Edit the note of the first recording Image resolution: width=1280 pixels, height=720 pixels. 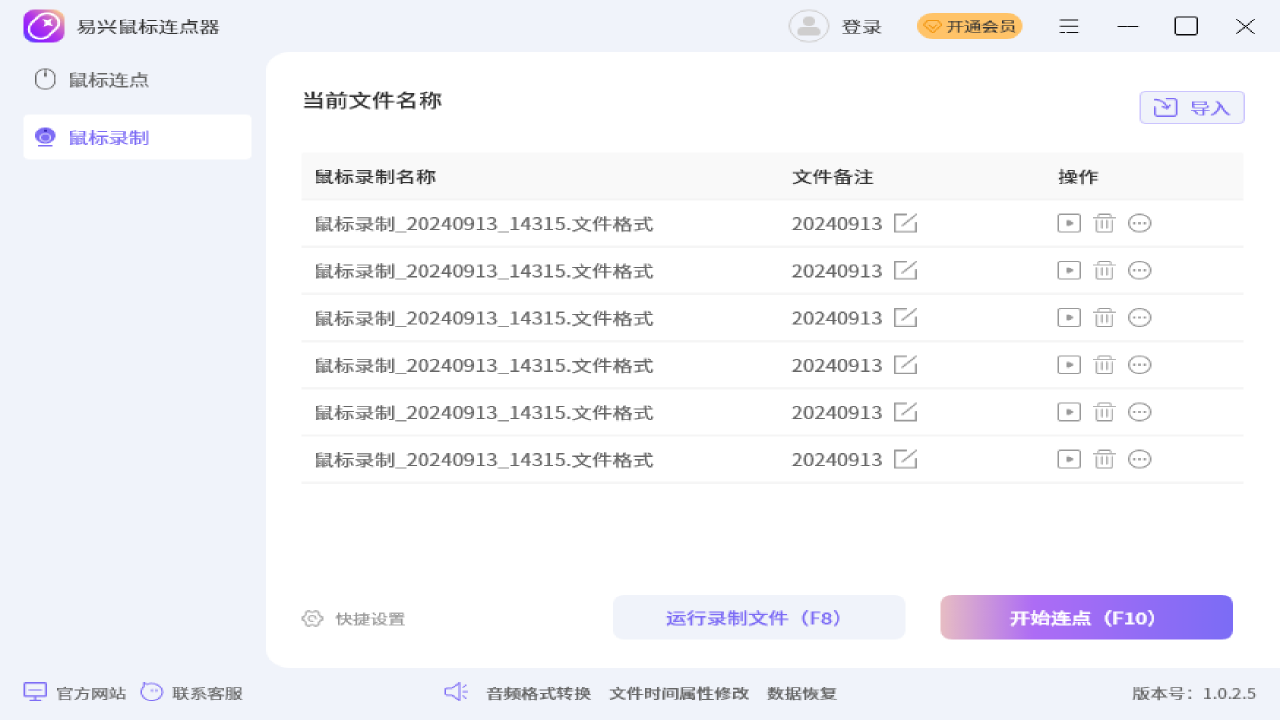click(905, 224)
